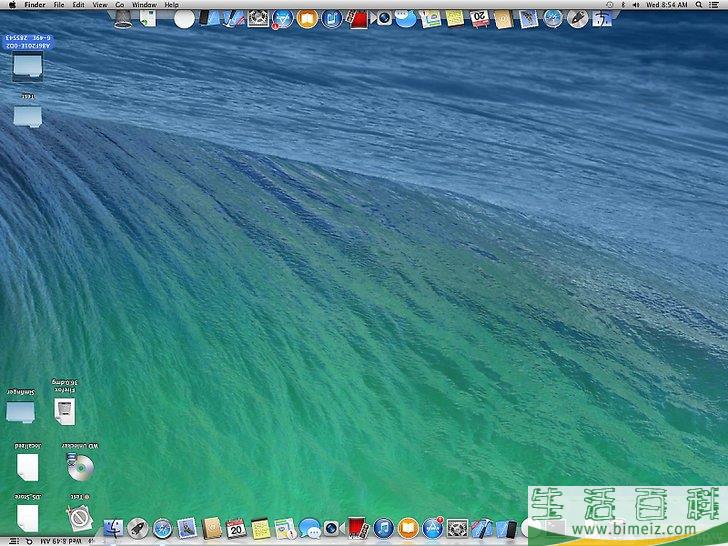
Task: Click the volume icon in the upright menu bar
Action: pyautogui.click(x=636, y=5)
